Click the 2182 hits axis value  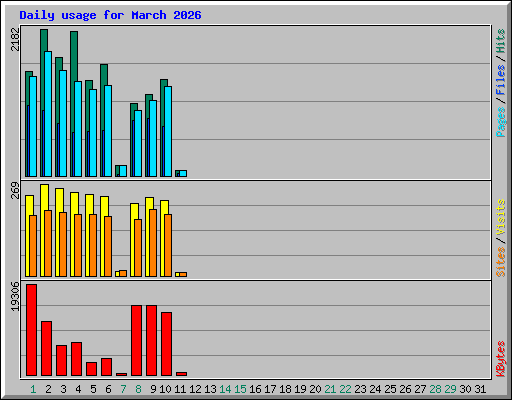[15, 39]
